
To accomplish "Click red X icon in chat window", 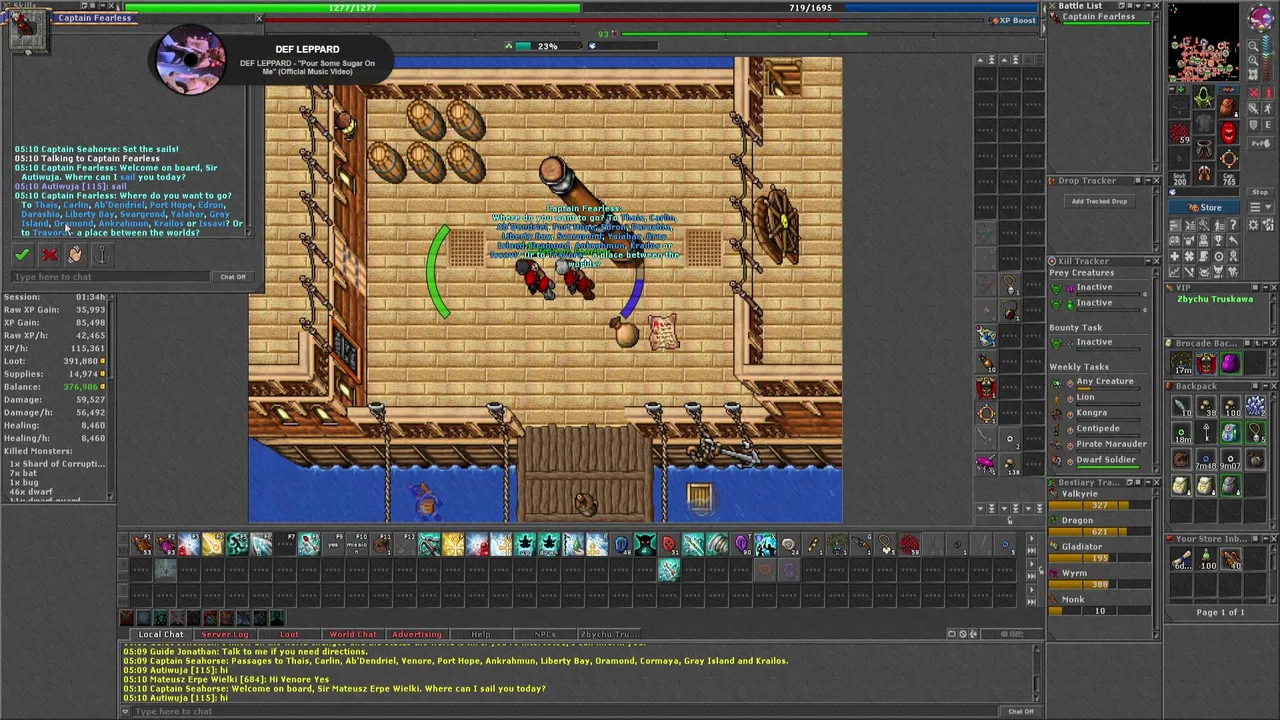I will pyautogui.click(x=49, y=255).
